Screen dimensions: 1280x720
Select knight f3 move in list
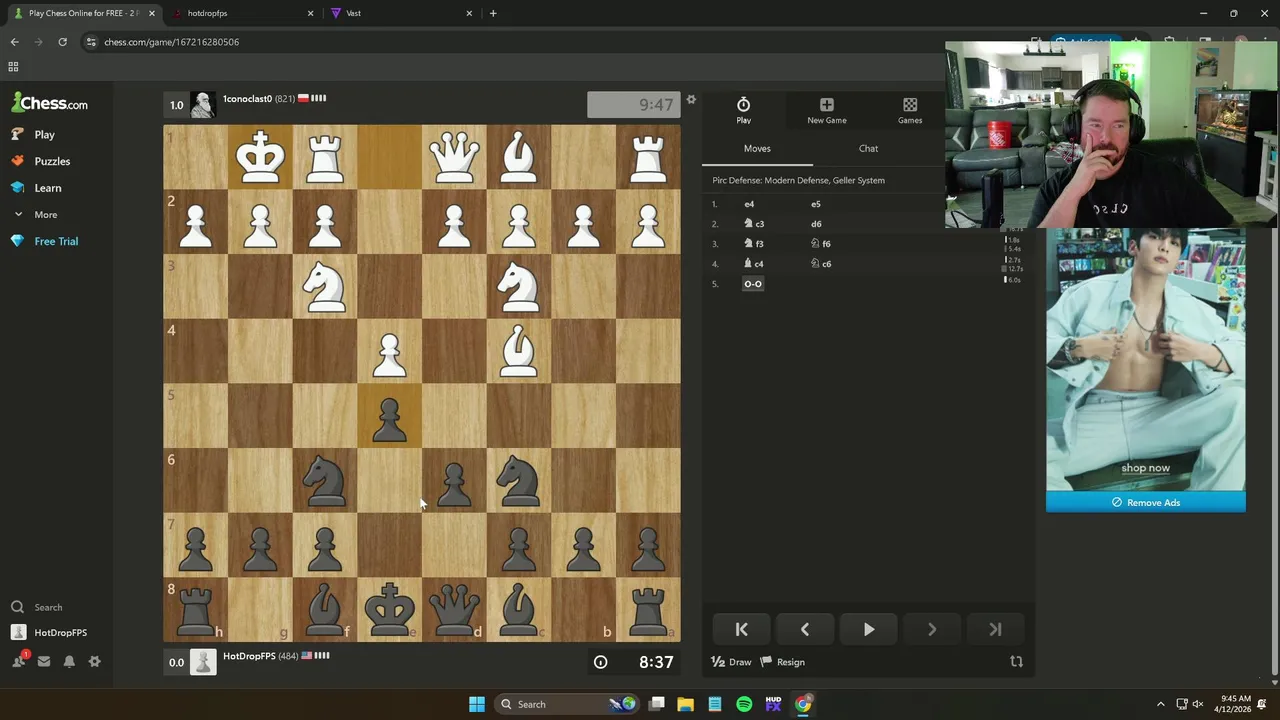(754, 244)
